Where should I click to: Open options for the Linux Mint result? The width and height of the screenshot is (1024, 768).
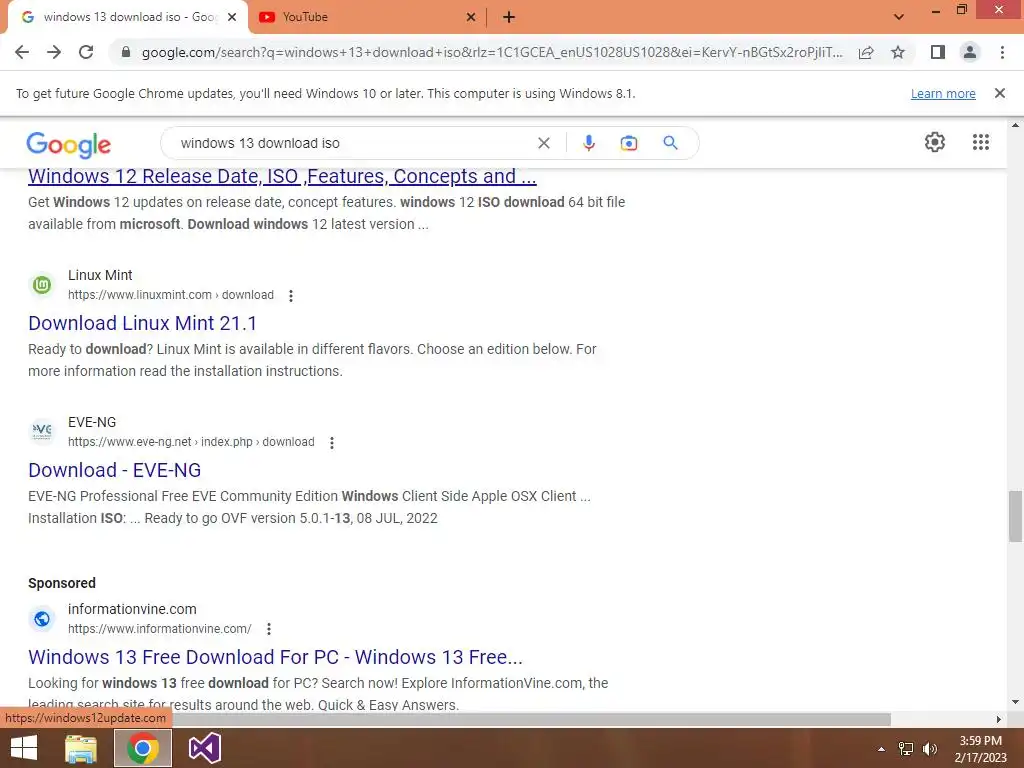[291, 296]
